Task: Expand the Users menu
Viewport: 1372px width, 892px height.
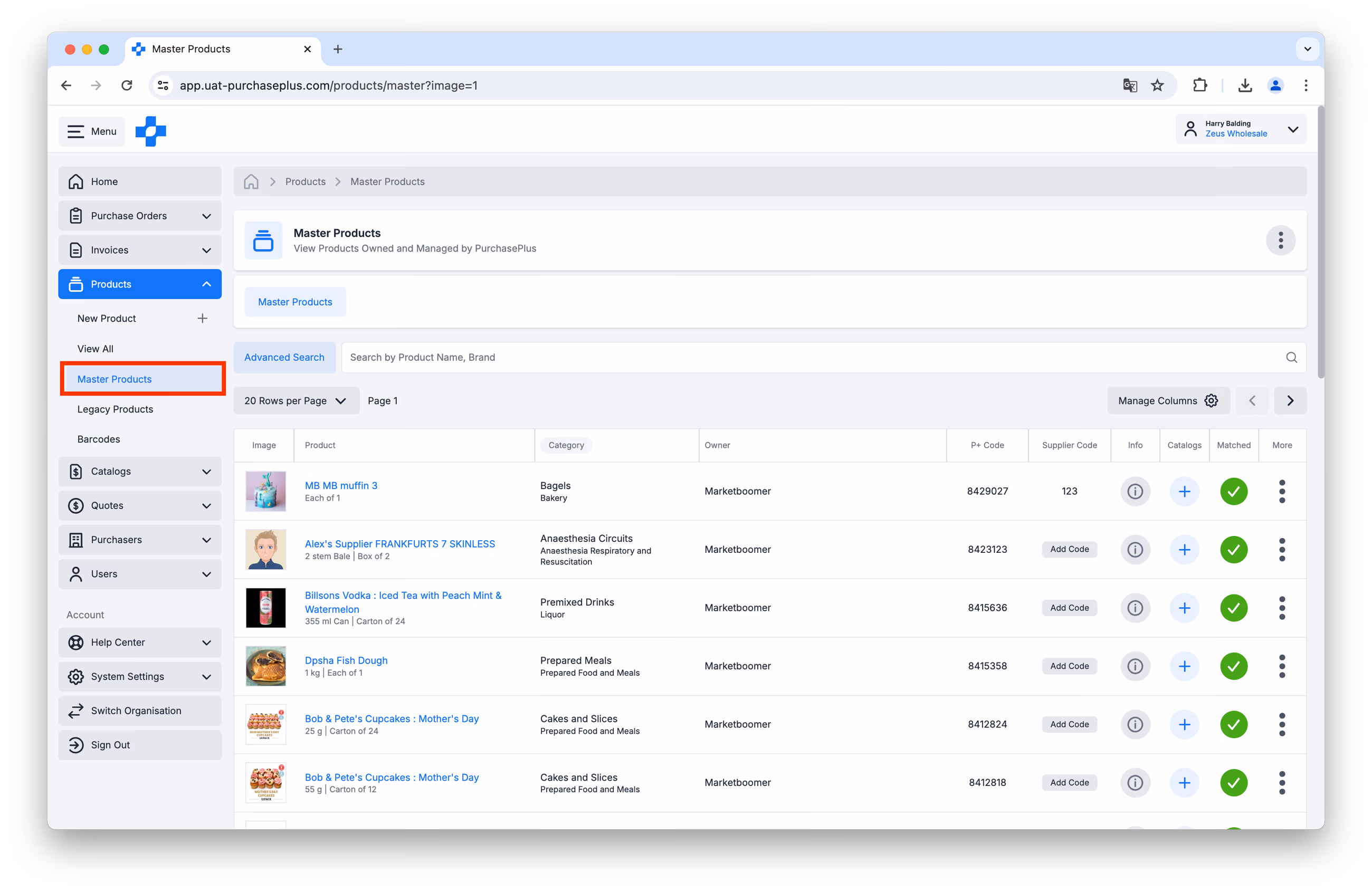Action: click(x=139, y=574)
